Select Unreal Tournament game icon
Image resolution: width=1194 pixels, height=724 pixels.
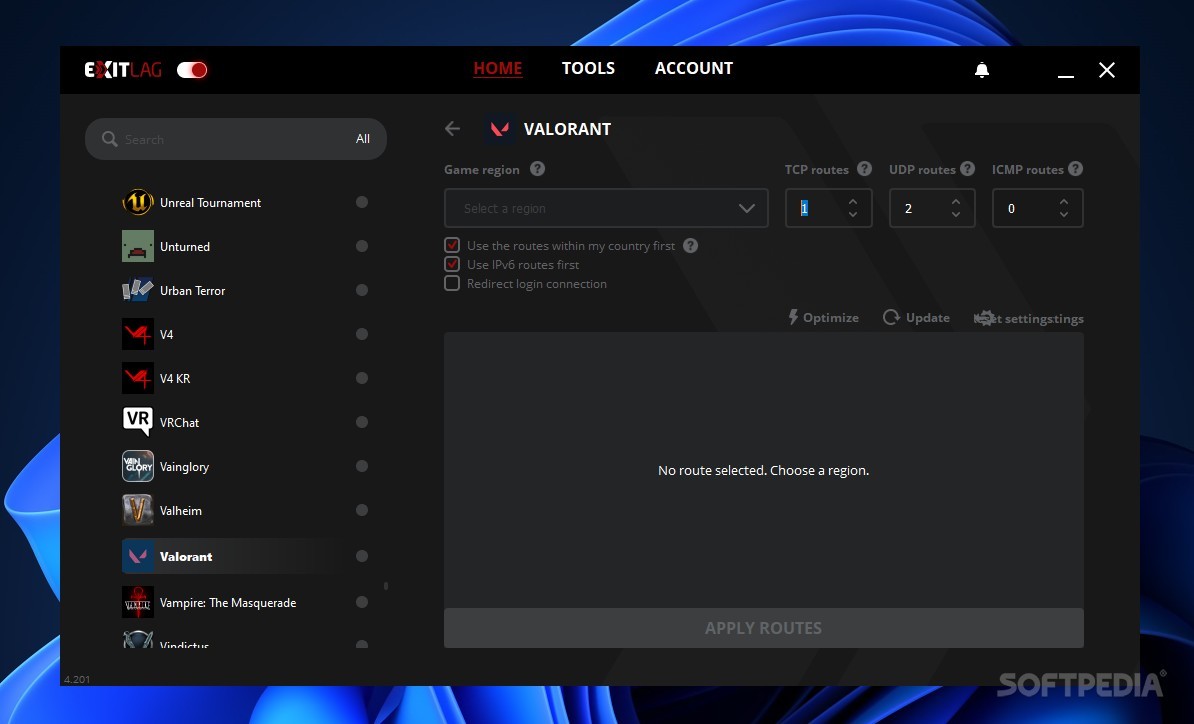138,203
